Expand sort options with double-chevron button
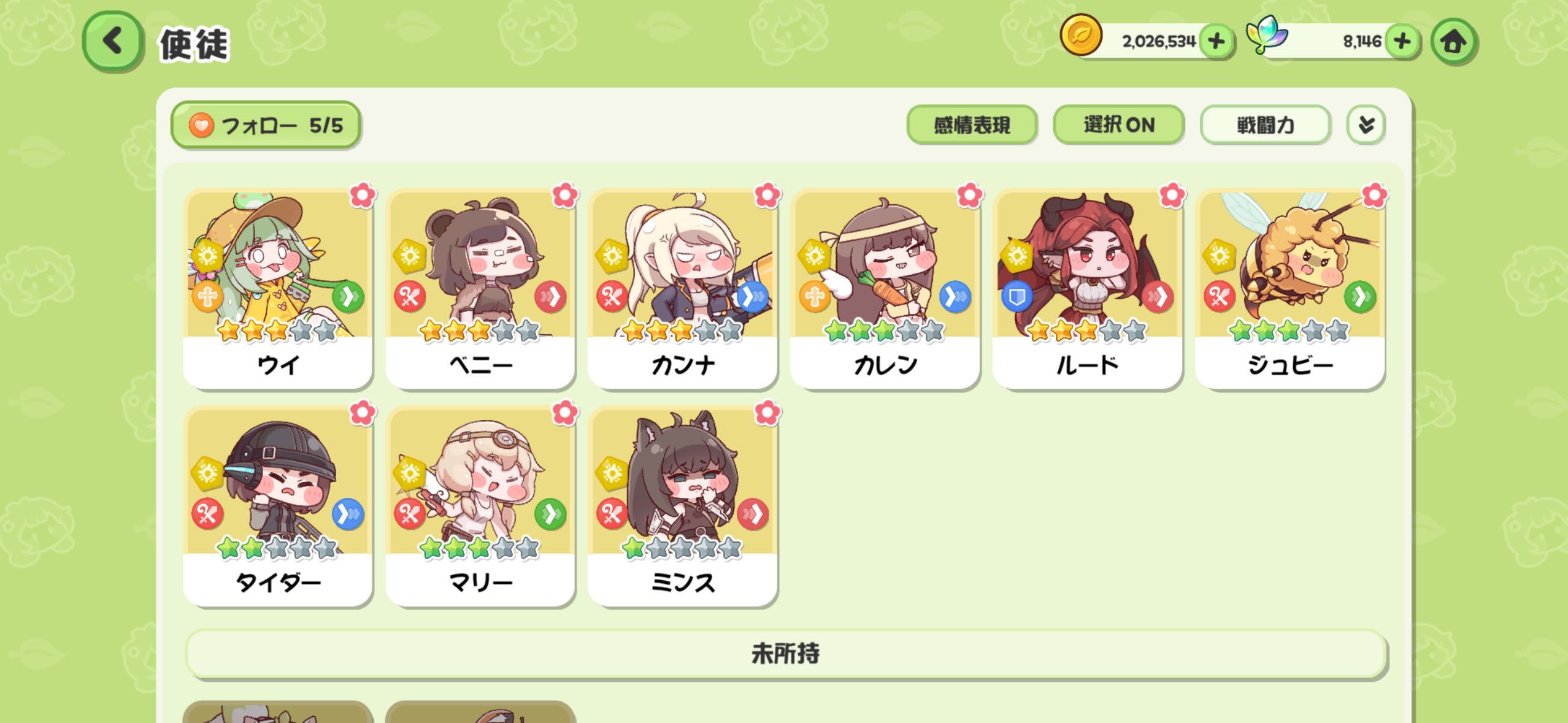1568x723 pixels. pyautogui.click(x=1366, y=125)
